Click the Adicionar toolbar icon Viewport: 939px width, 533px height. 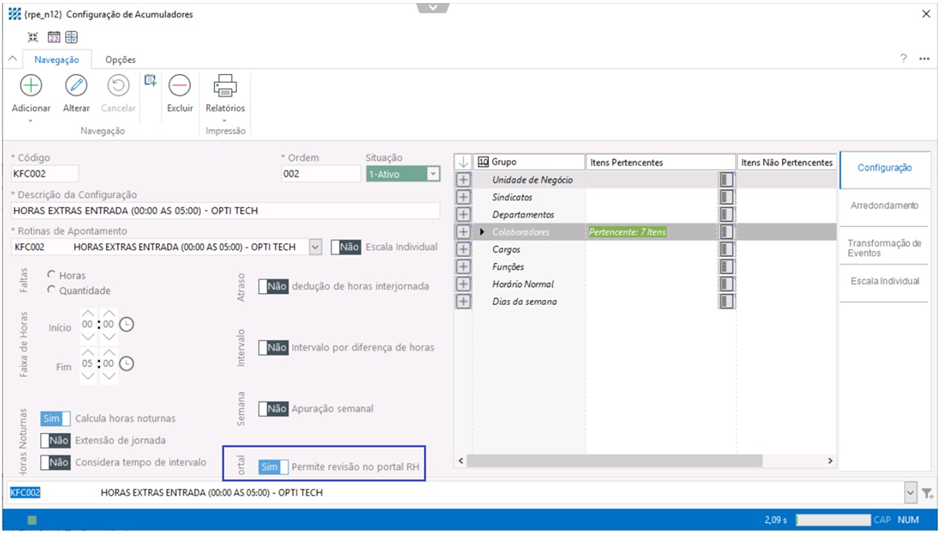click(31, 86)
